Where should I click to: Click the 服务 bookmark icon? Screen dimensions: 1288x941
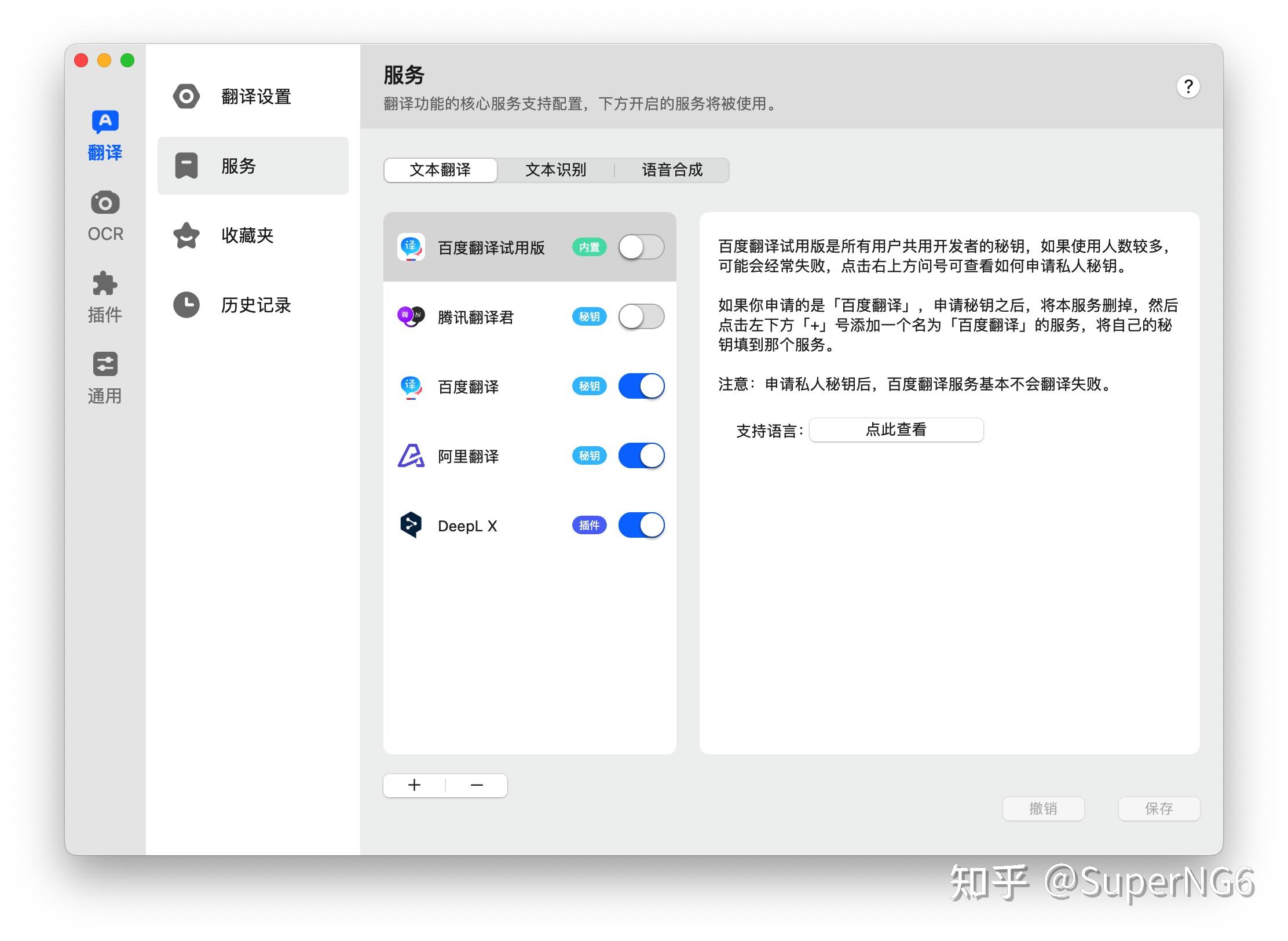186,166
